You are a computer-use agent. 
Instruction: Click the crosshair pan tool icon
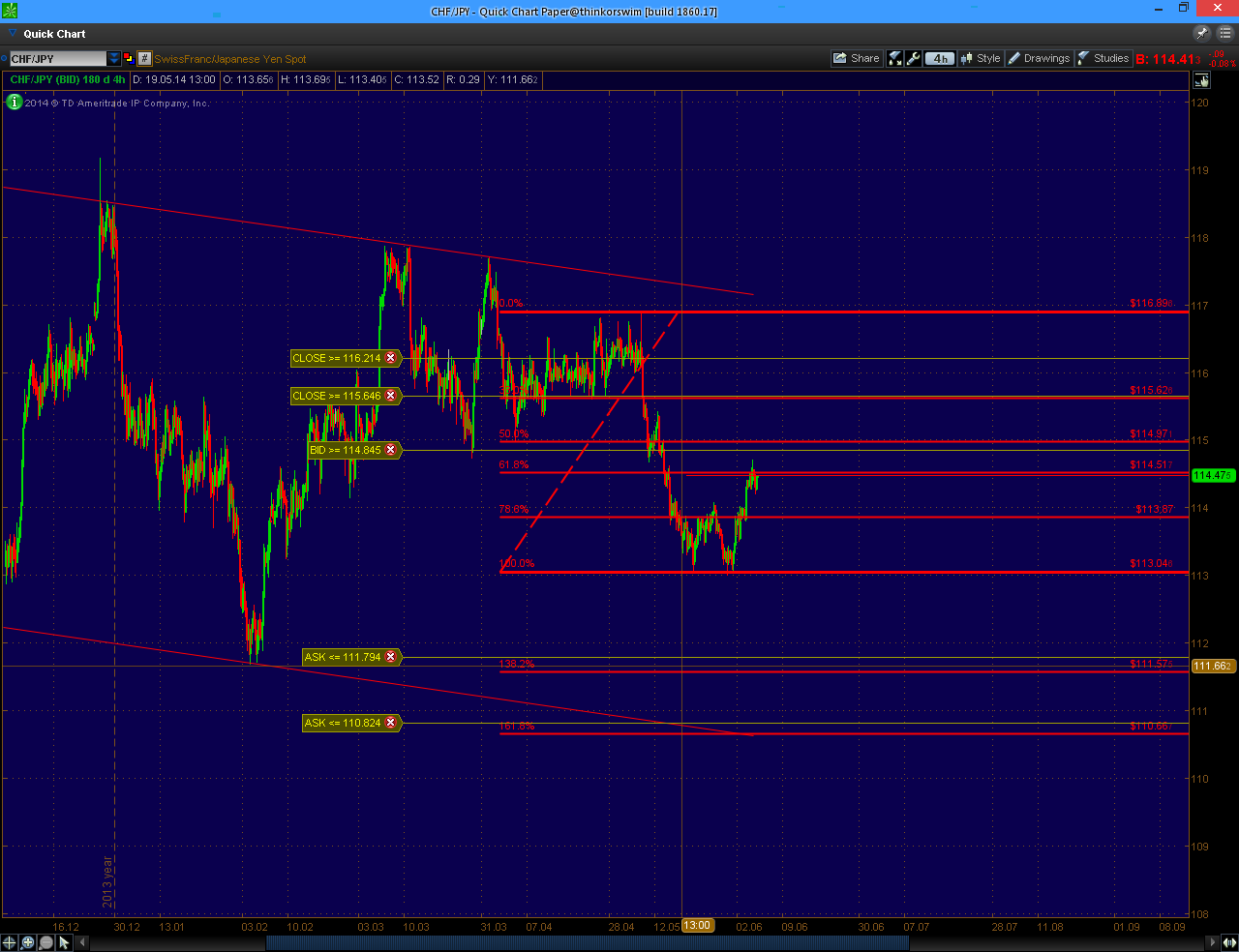[9, 942]
